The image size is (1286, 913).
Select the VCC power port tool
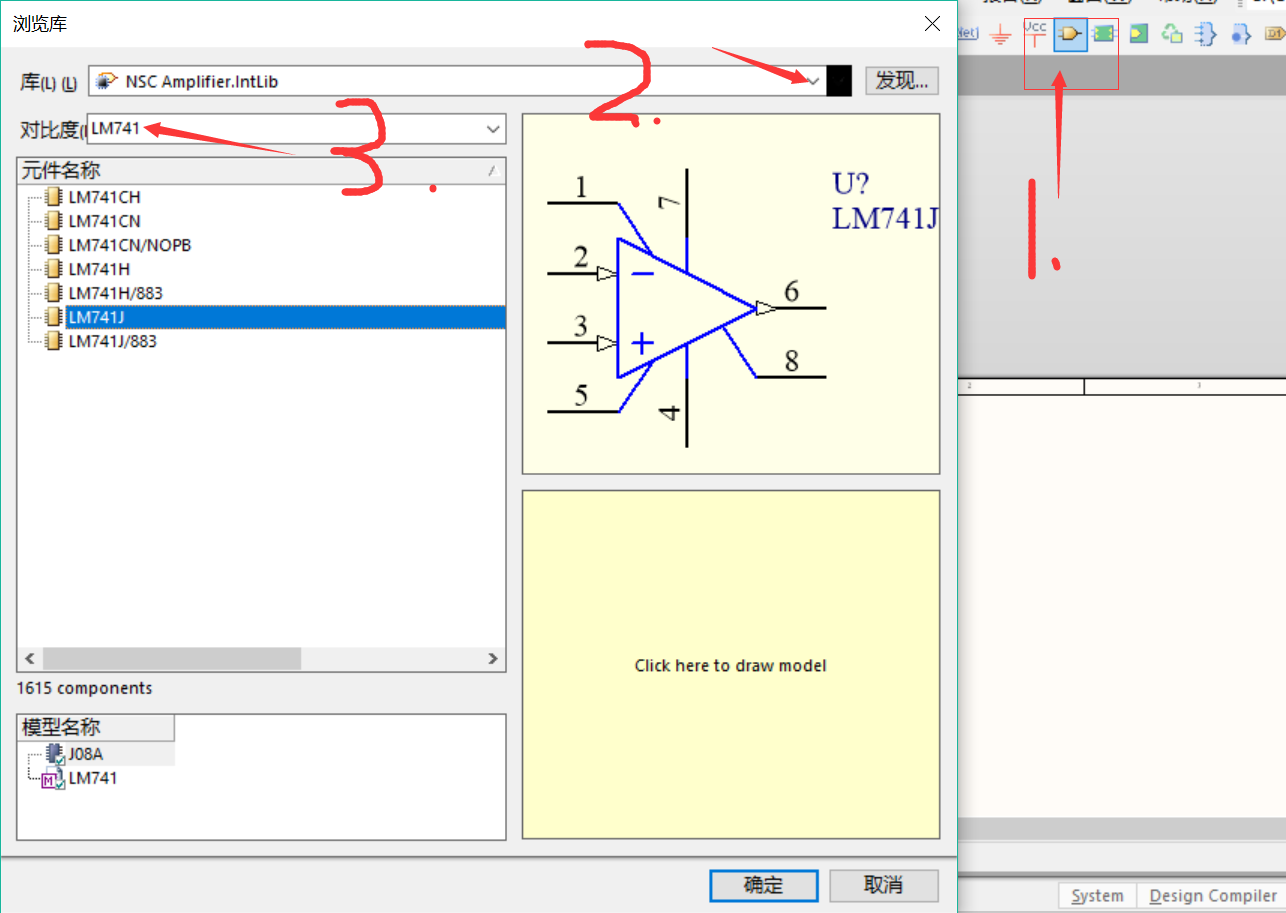point(1036,34)
